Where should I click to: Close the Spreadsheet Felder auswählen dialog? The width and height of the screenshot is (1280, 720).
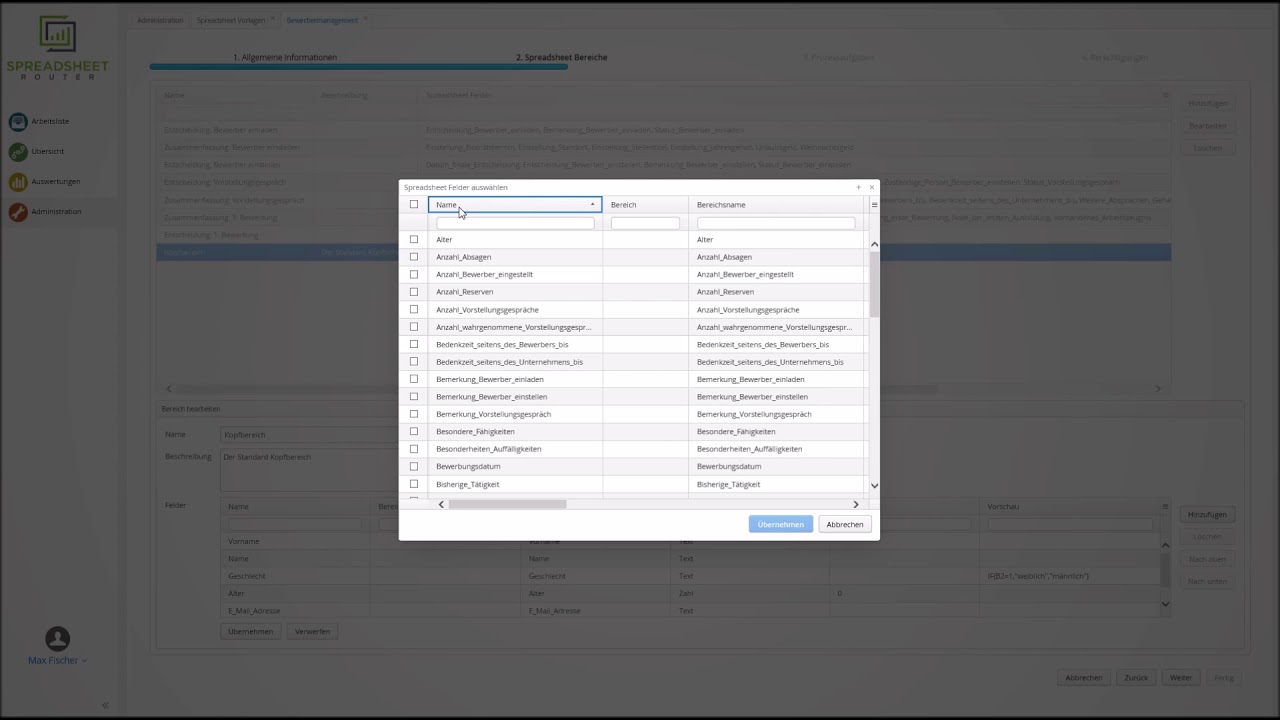(871, 187)
